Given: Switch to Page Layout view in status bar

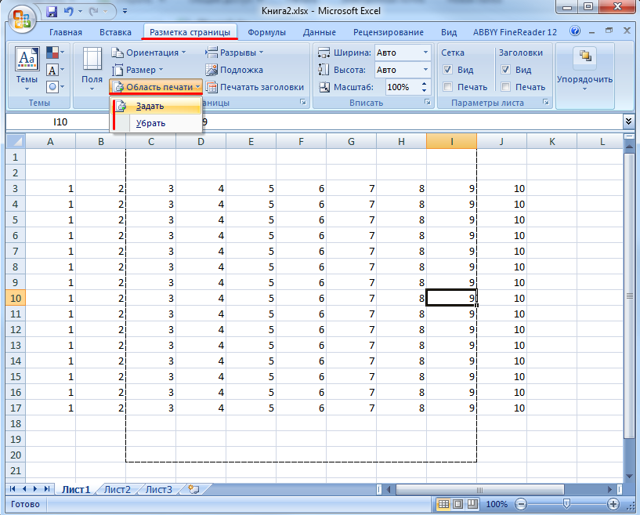Looking at the screenshot, I should (458, 504).
